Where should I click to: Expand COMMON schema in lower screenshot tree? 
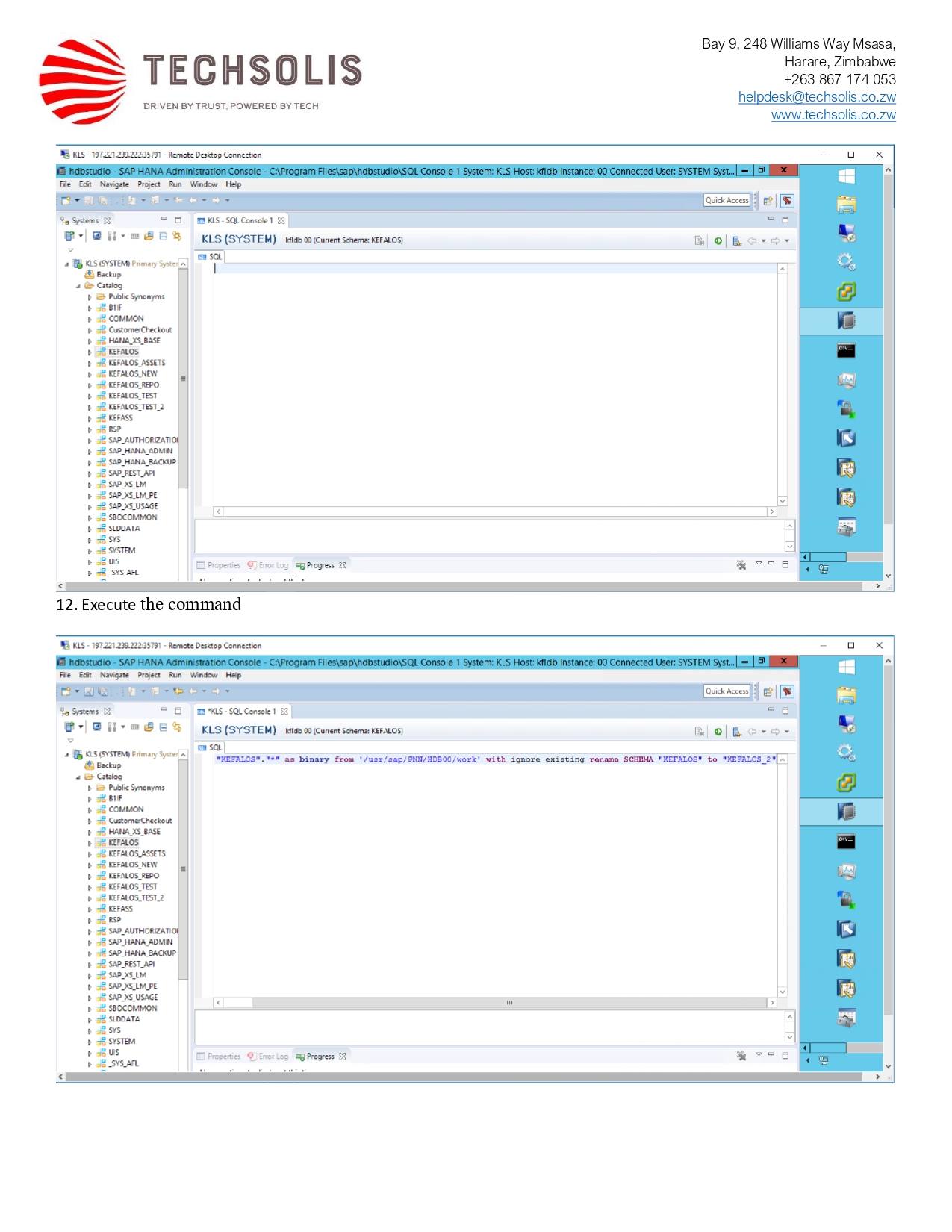(x=90, y=810)
